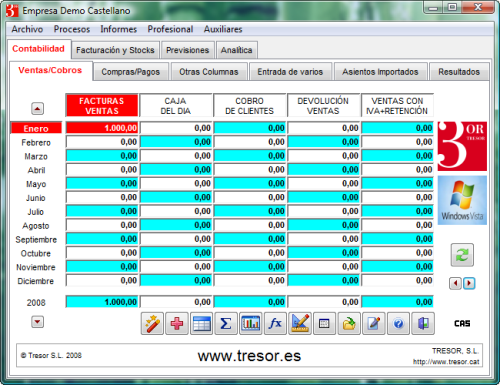Click the exit door icon in toolbar
This screenshot has width=500, height=385.
423,323
